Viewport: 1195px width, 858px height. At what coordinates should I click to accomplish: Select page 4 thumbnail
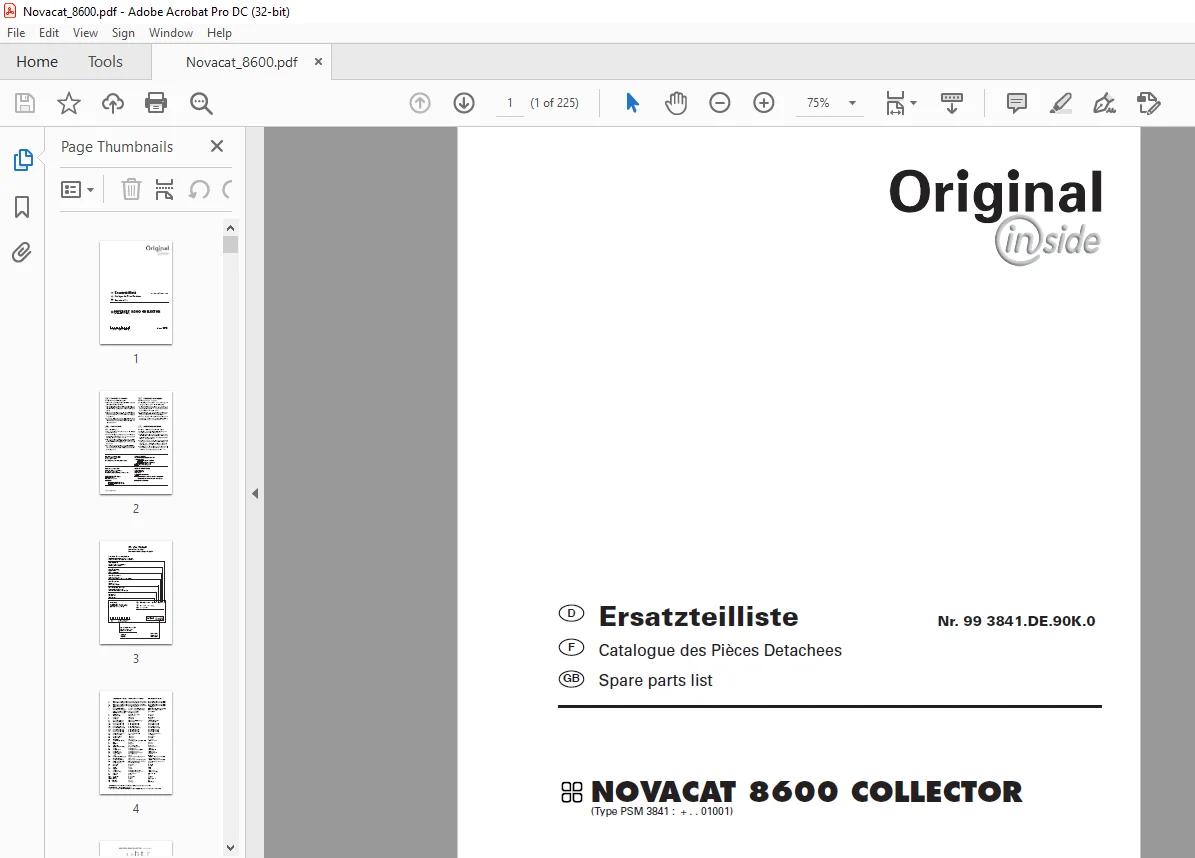click(136, 743)
